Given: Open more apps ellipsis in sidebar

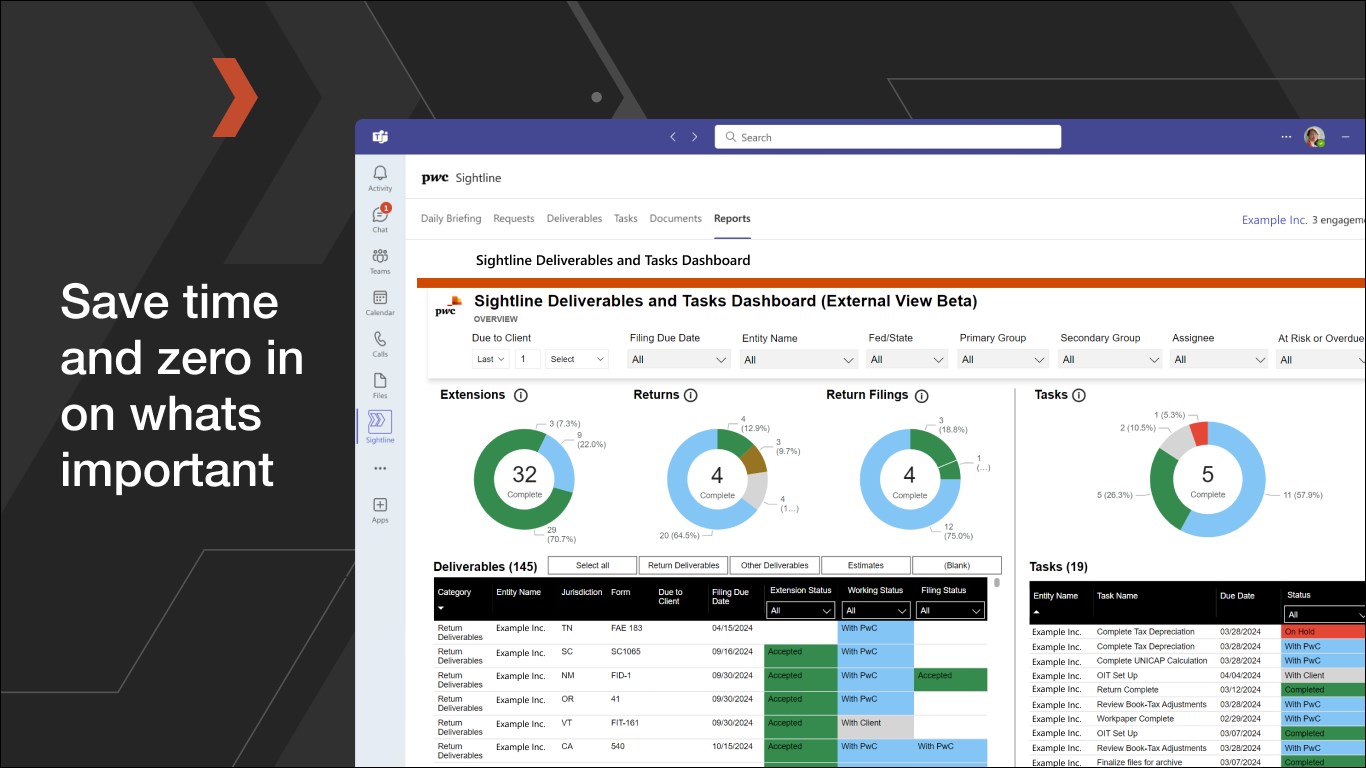Looking at the screenshot, I should (380, 468).
